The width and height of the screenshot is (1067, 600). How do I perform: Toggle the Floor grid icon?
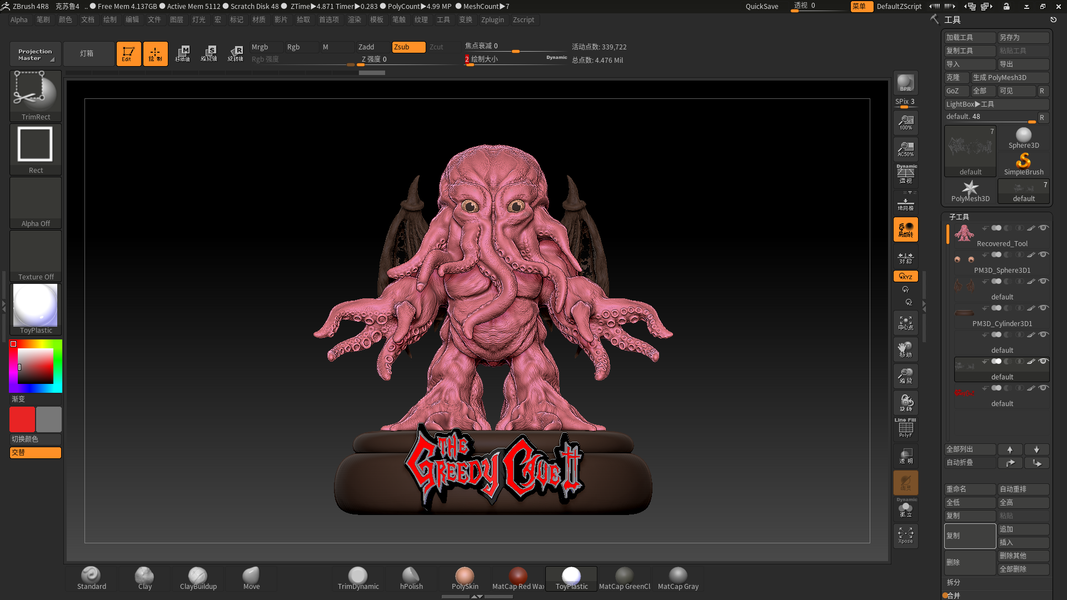(x=905, y=203)
